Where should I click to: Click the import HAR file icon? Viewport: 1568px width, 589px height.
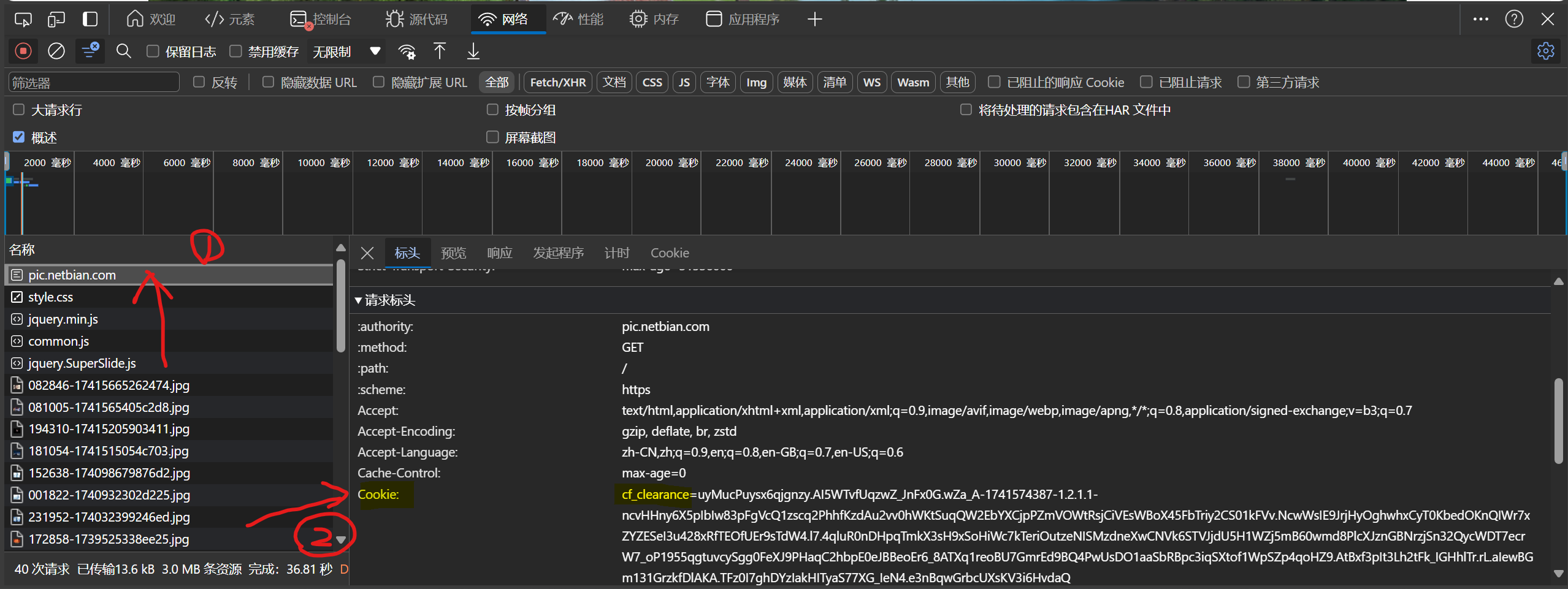coord(440,51)
